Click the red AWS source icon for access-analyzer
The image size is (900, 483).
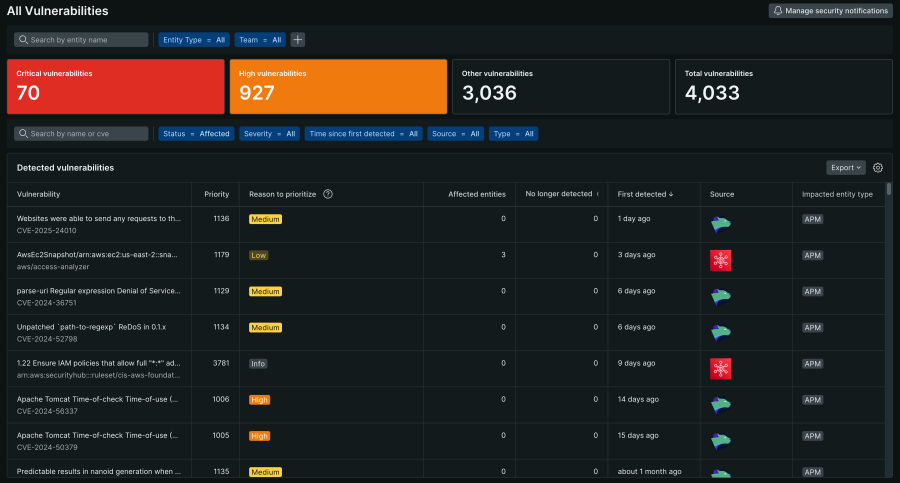pyautogui.click(x=721, y=261)
